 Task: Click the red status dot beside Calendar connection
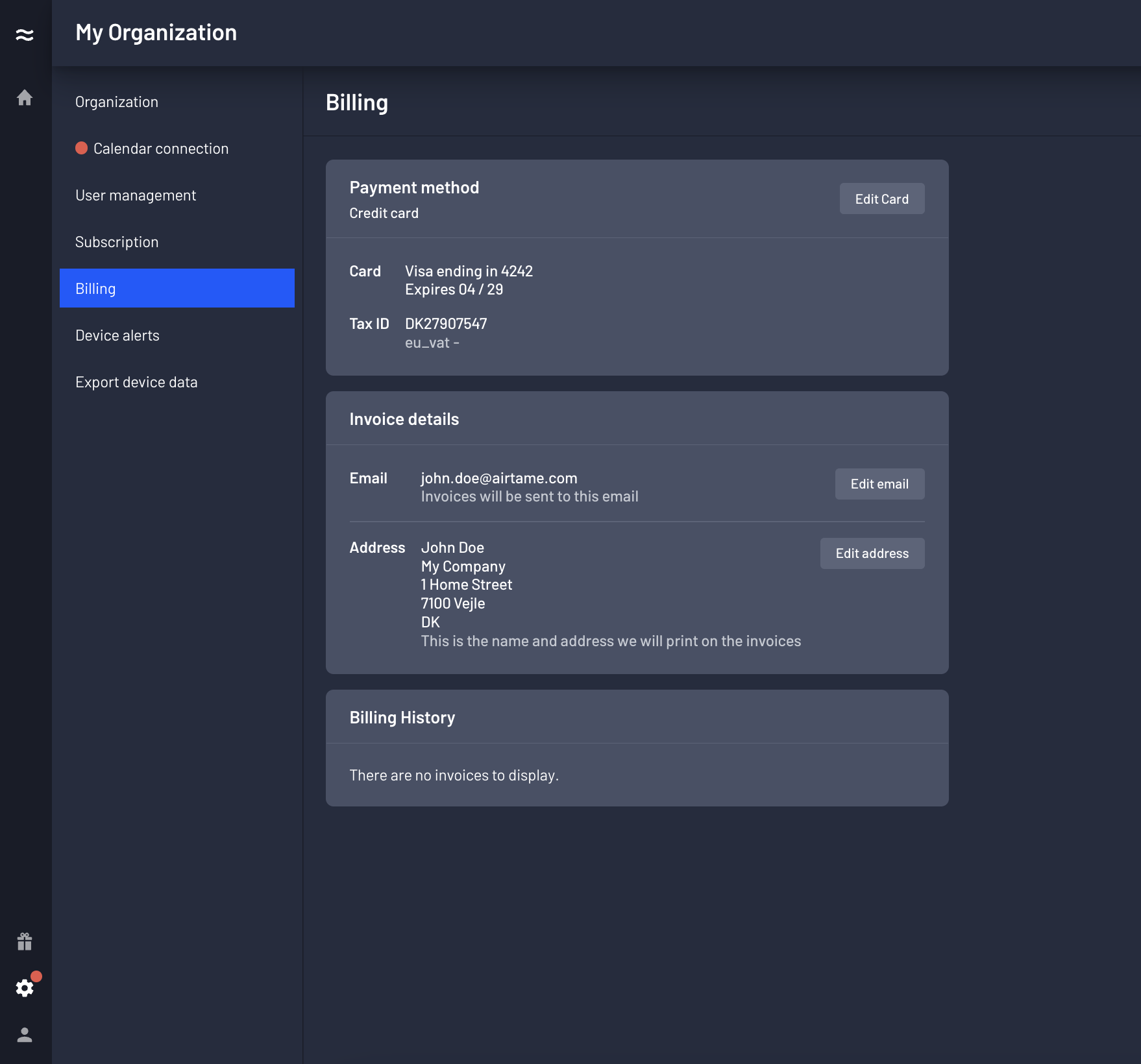coord(82,148)
